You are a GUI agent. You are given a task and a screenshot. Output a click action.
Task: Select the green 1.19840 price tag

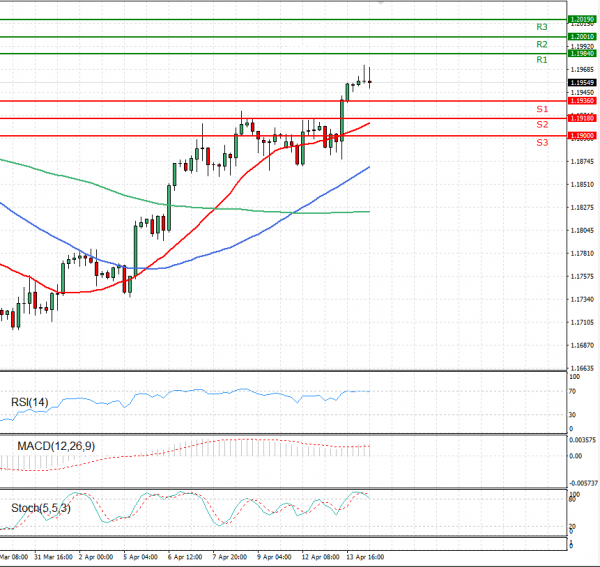pos(582,54)
